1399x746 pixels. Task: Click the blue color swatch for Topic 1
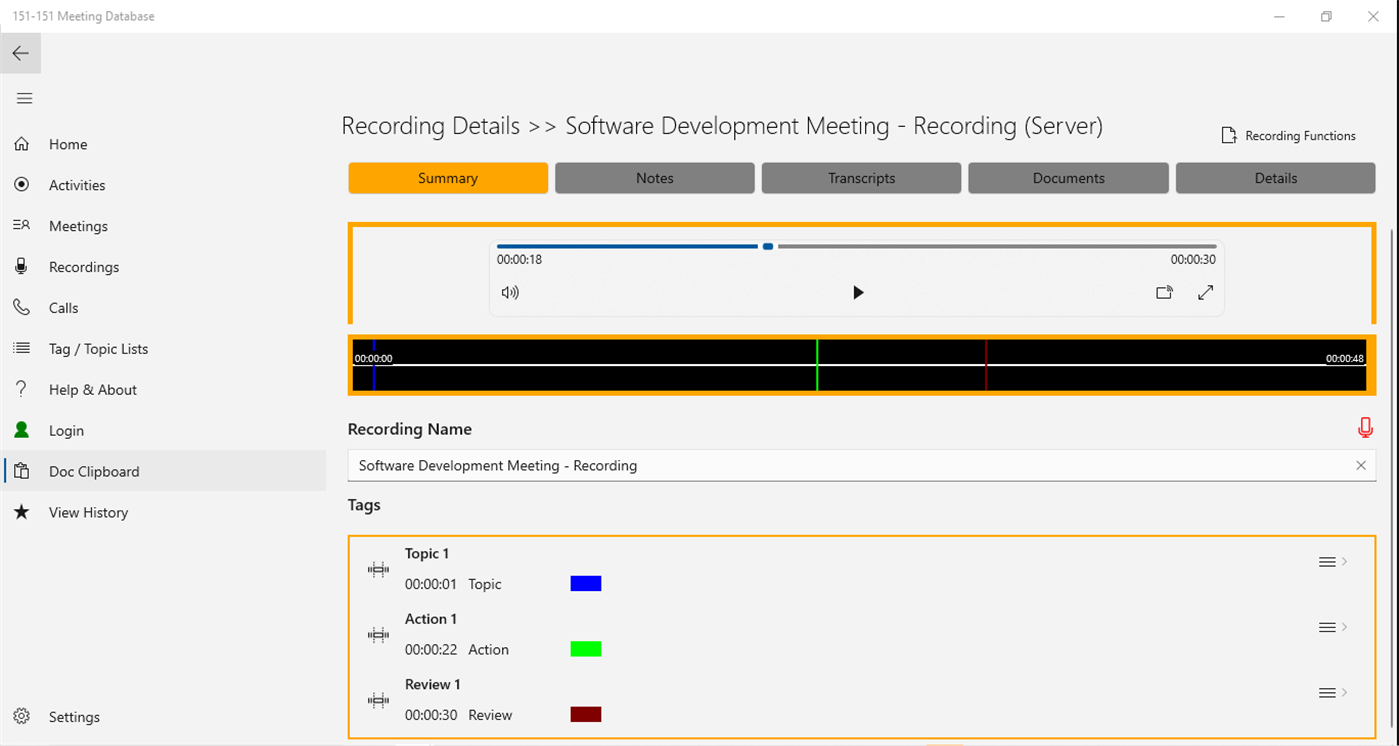(585, 583)
